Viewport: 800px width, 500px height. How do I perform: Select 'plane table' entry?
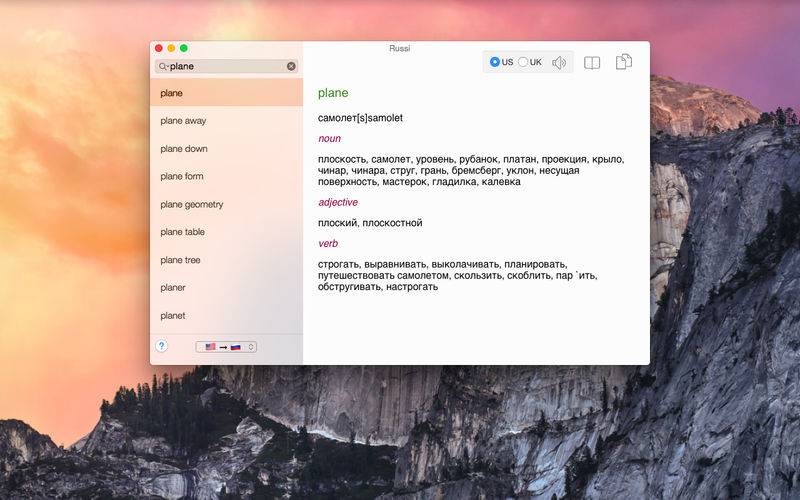[x=227, y=232]
